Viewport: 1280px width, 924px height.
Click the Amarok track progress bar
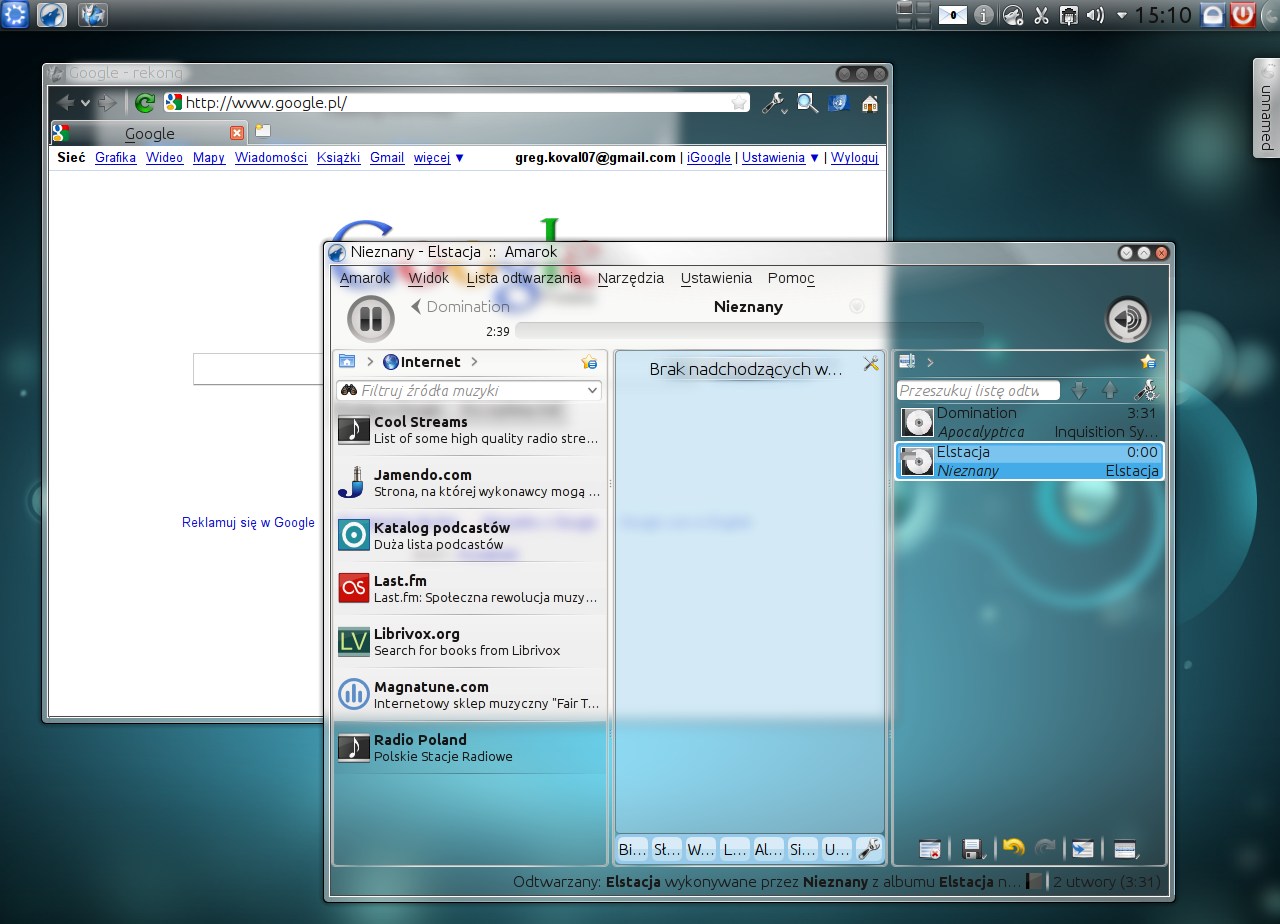coord(748,331)
